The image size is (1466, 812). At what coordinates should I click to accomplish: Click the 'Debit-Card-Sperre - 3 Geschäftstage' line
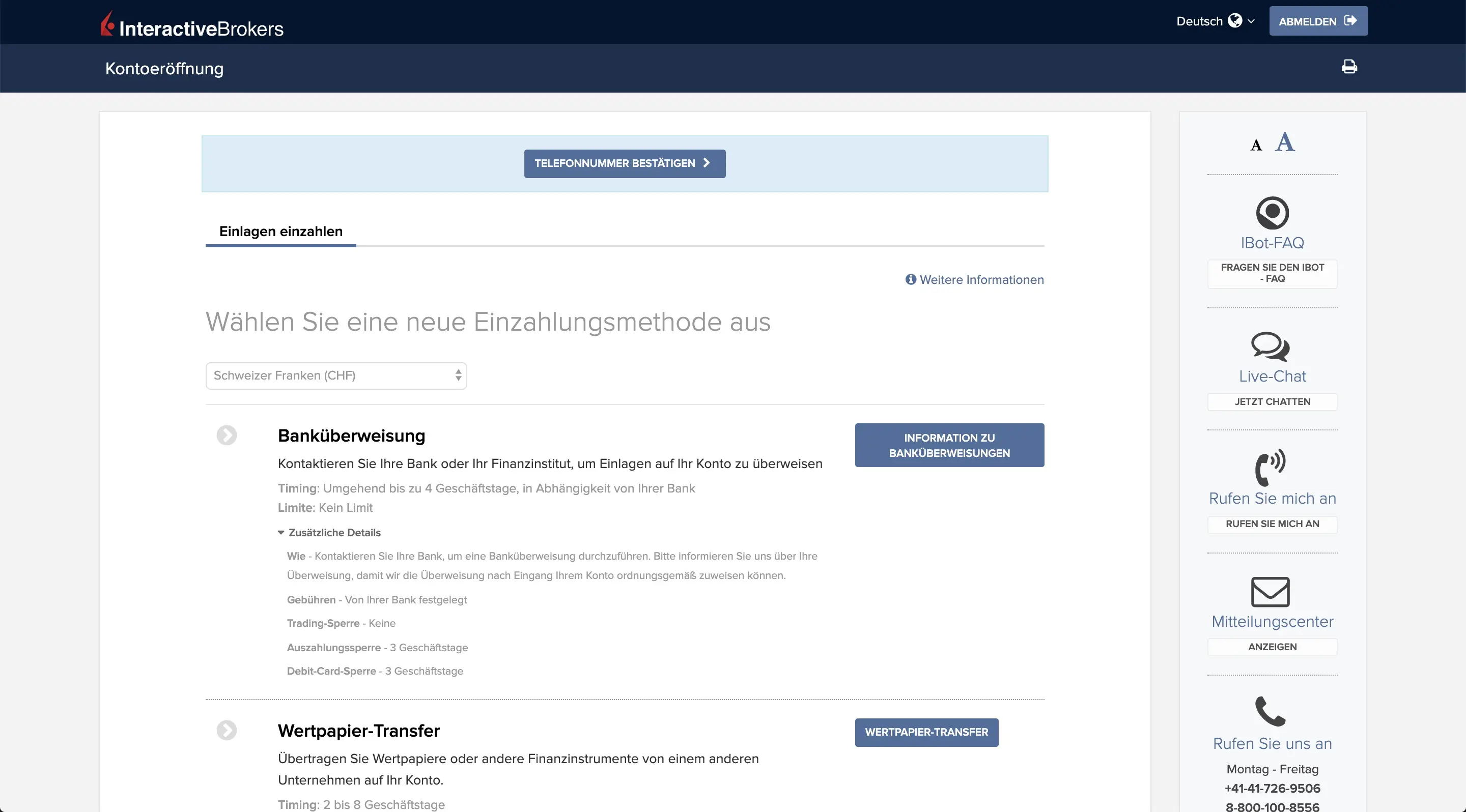(375, 672)
